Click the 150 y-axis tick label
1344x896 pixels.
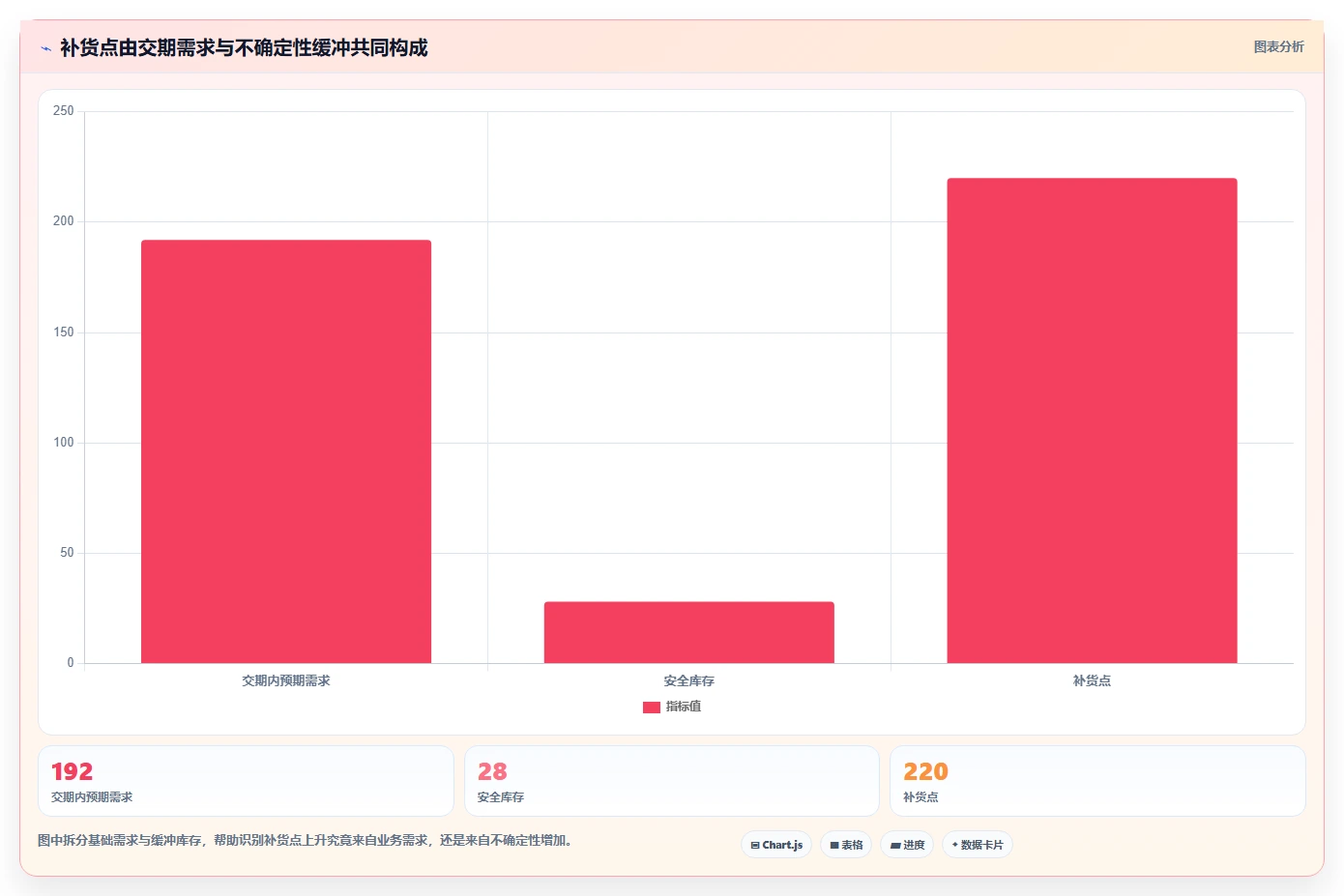(64, 332)
